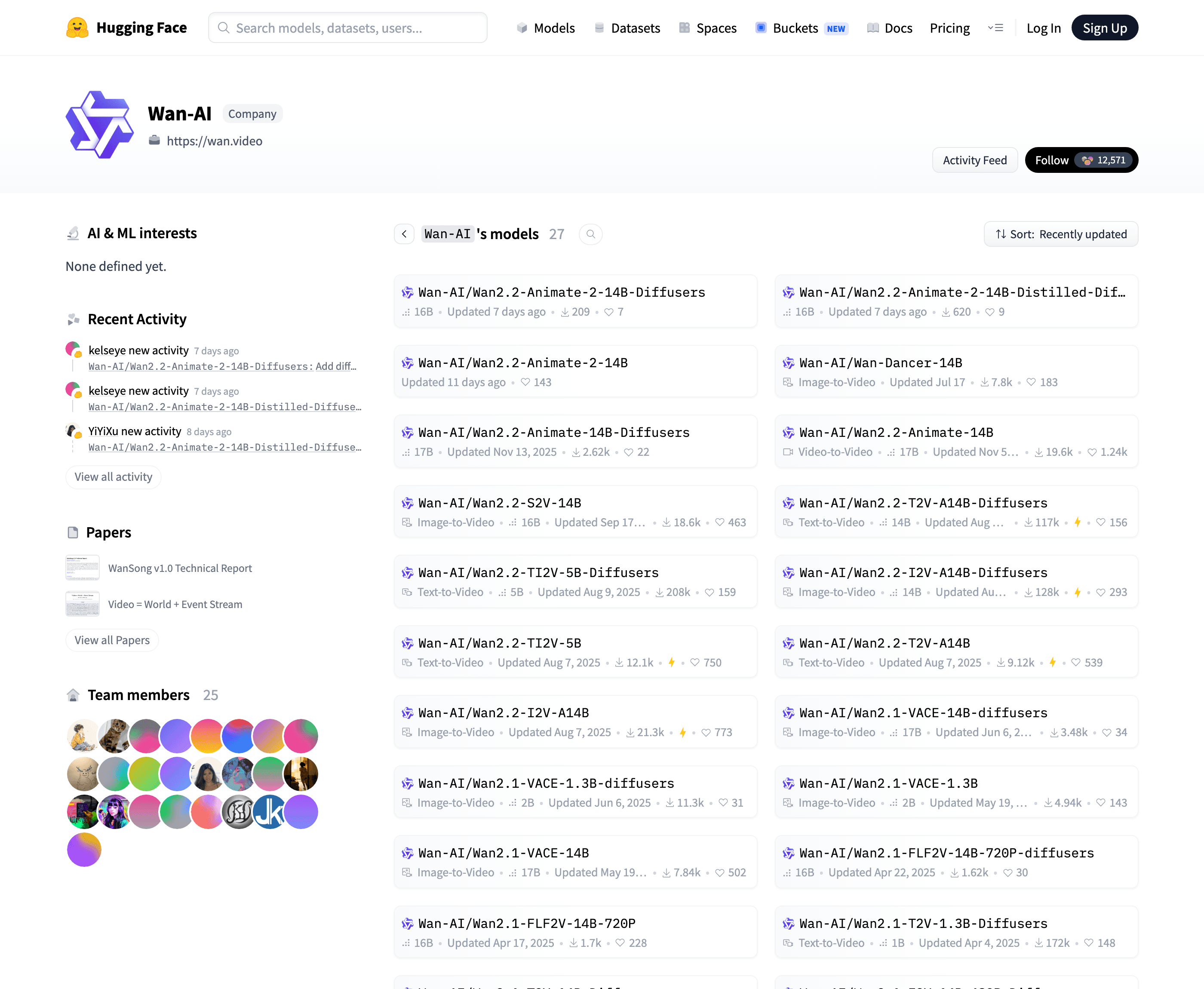Focus the search models, datasets, users field
Viewport: 1204px width, 989px height.
[348, 28]
